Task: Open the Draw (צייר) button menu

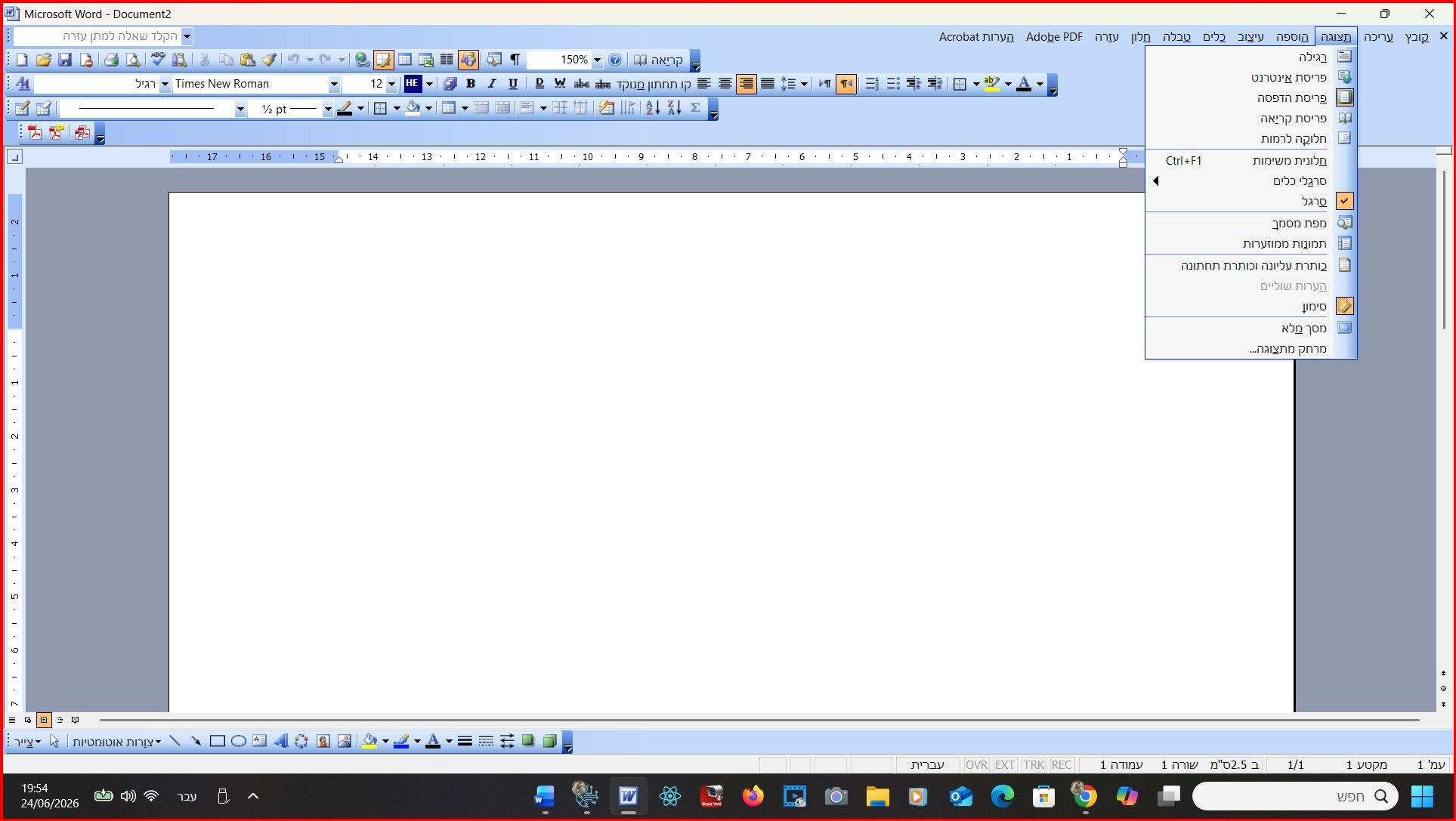Action: [x=27, y=742]
